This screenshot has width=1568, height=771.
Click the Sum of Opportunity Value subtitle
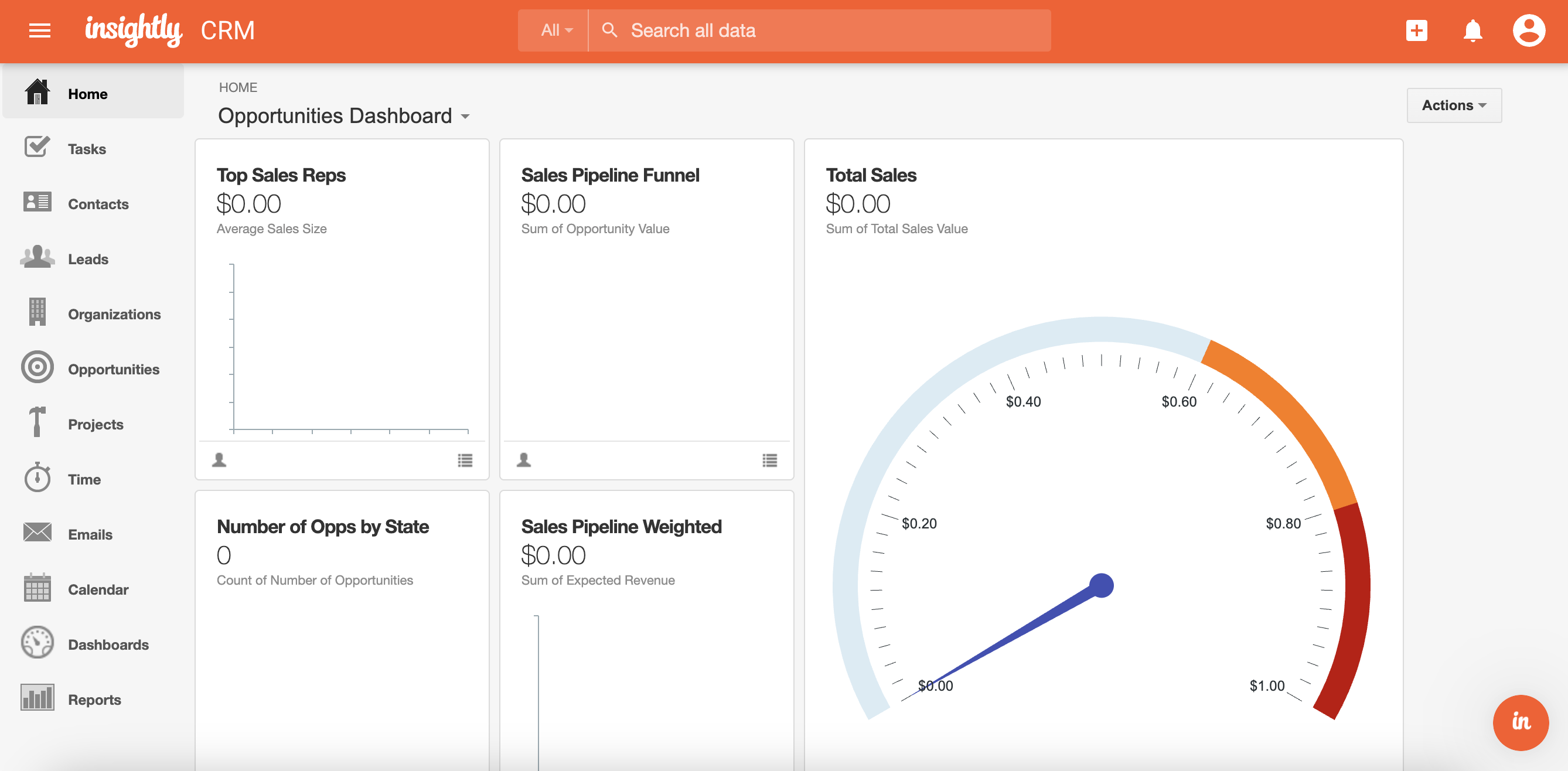pyautogui.click(x=595, y=229)
